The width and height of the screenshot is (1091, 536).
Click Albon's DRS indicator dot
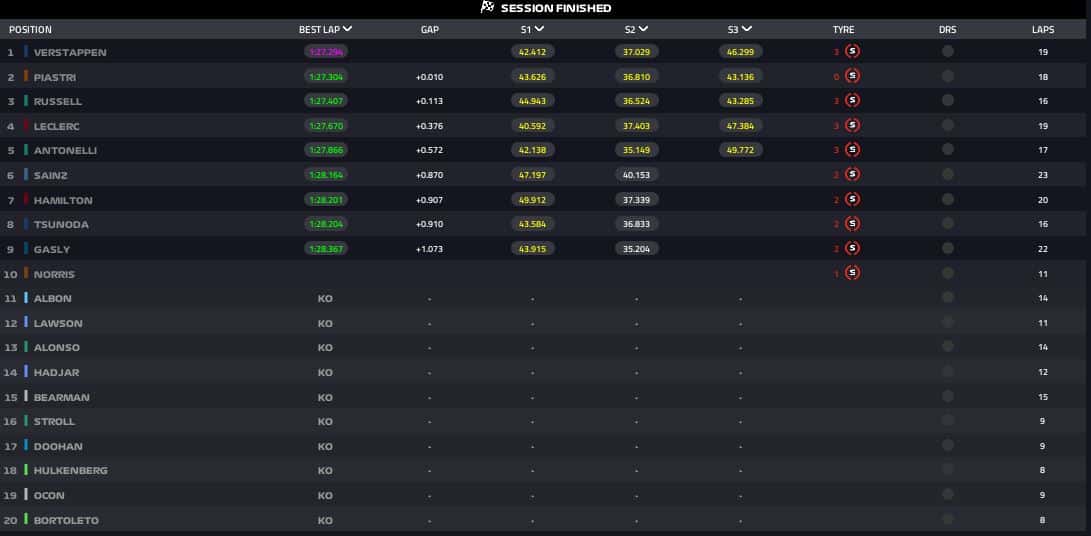(948, 297)
